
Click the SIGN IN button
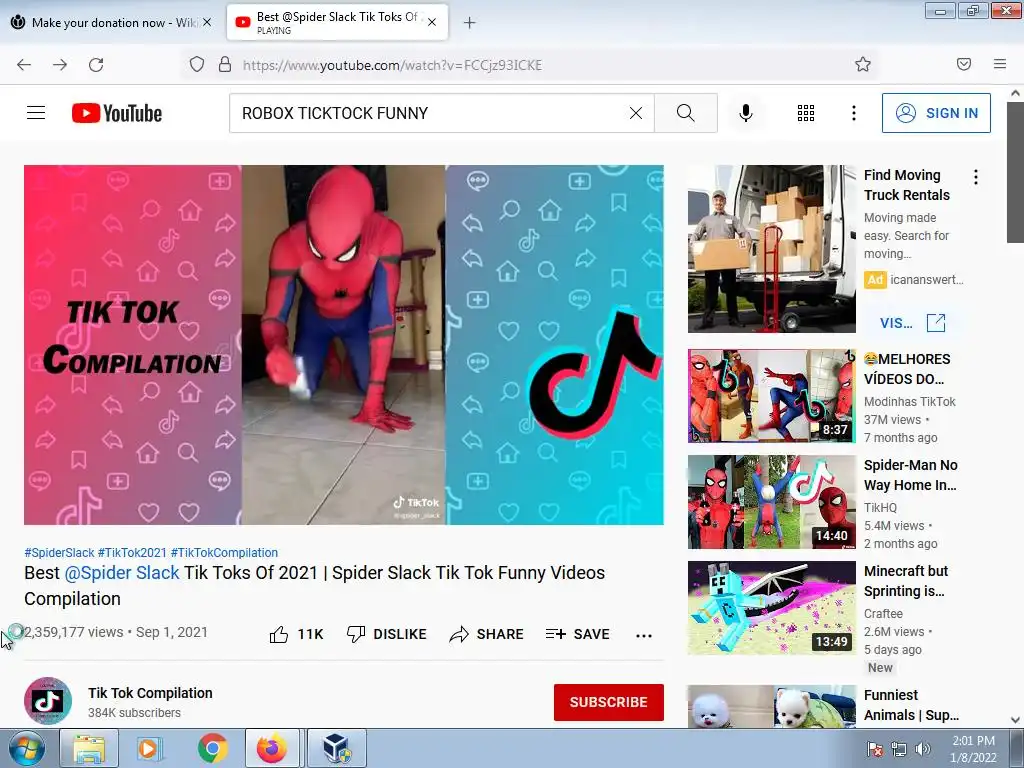[936, 113]
